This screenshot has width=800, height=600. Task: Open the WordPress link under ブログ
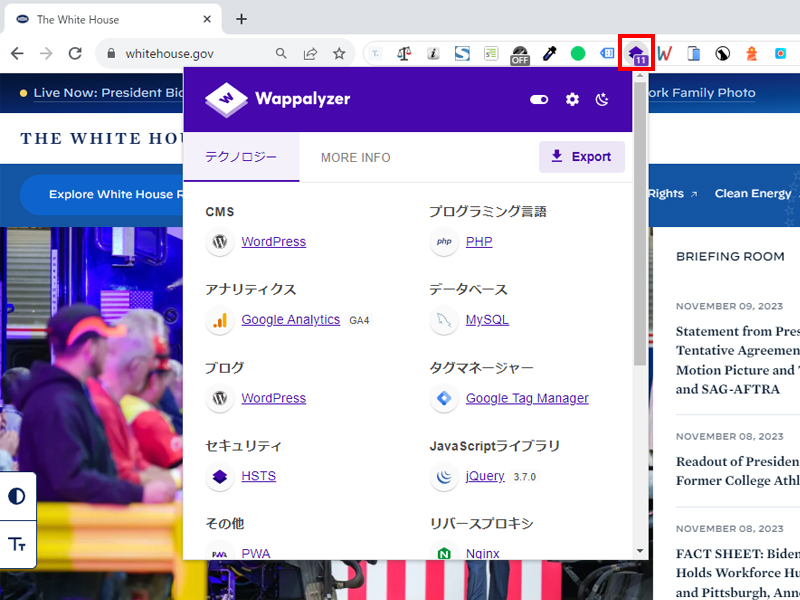pyautogui.click(x=273, y=398)
